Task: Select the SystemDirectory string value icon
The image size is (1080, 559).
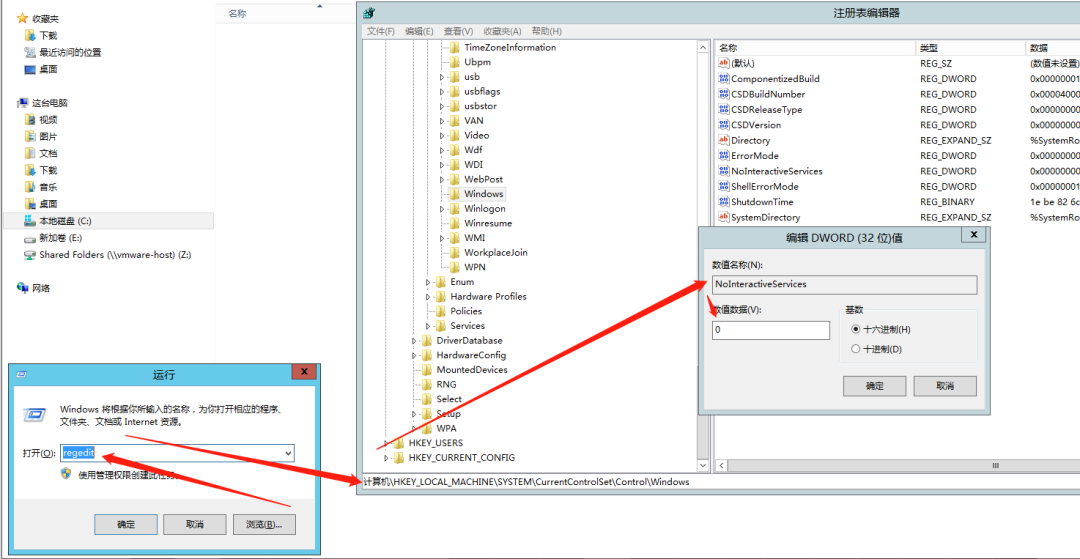Action: click(x=724, y=218)
